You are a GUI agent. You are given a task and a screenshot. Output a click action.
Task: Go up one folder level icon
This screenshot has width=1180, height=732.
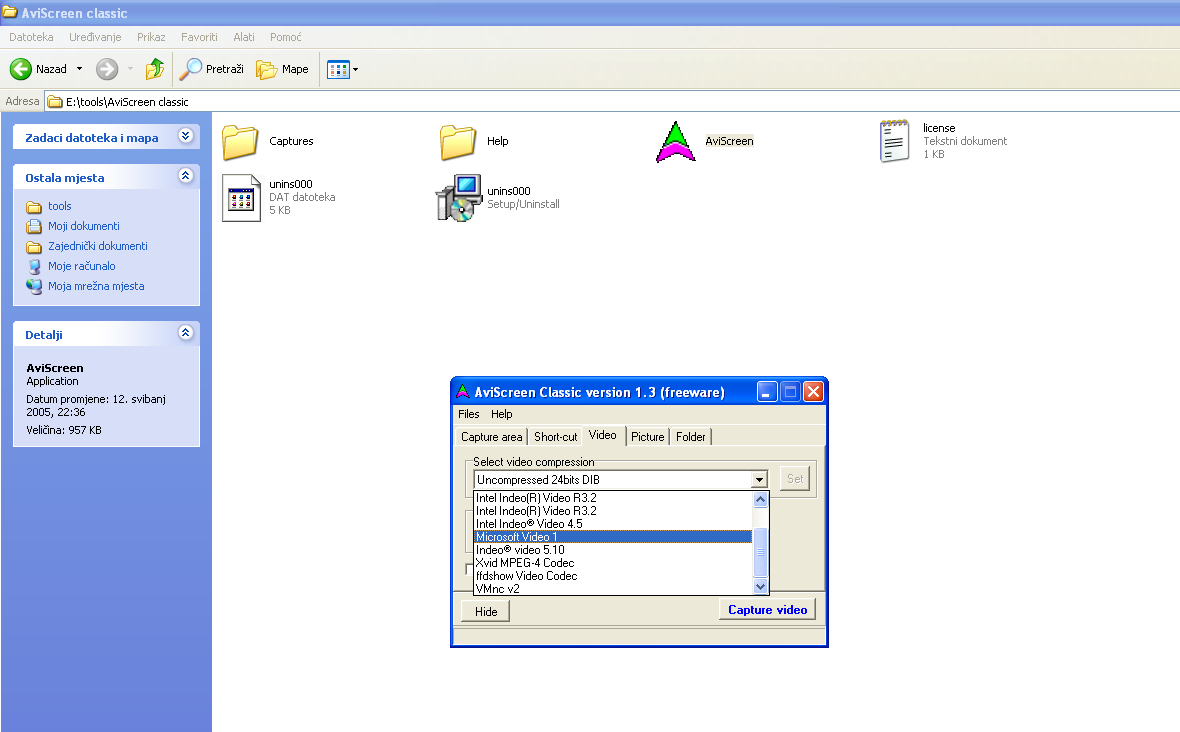[155, 69]
